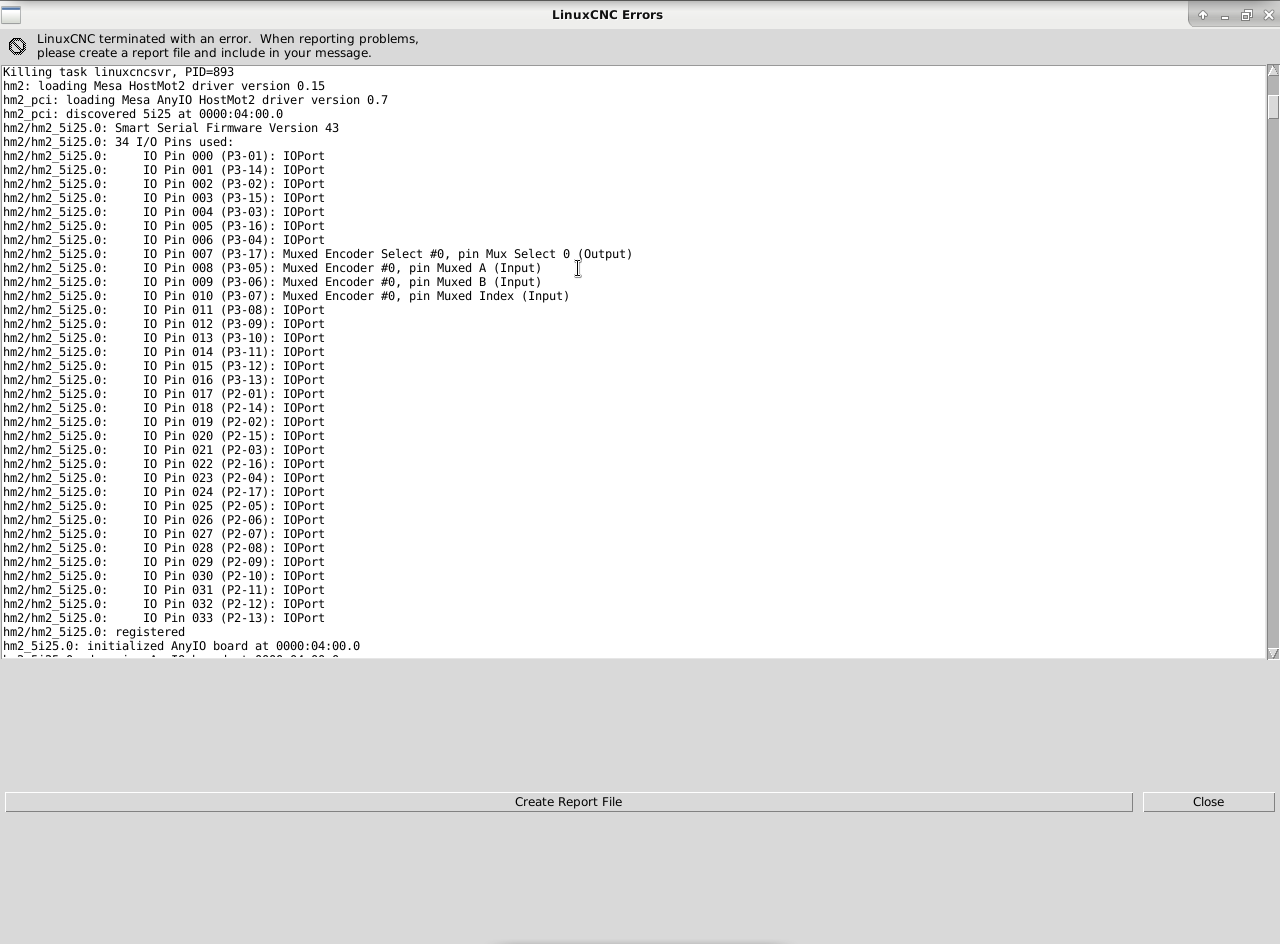
Task: Select line IO Pin 017 (P2-01)
Action: tap(164, 394)
